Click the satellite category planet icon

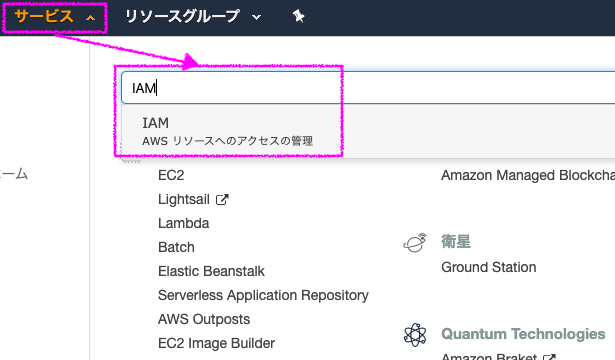tap(415, 242)
